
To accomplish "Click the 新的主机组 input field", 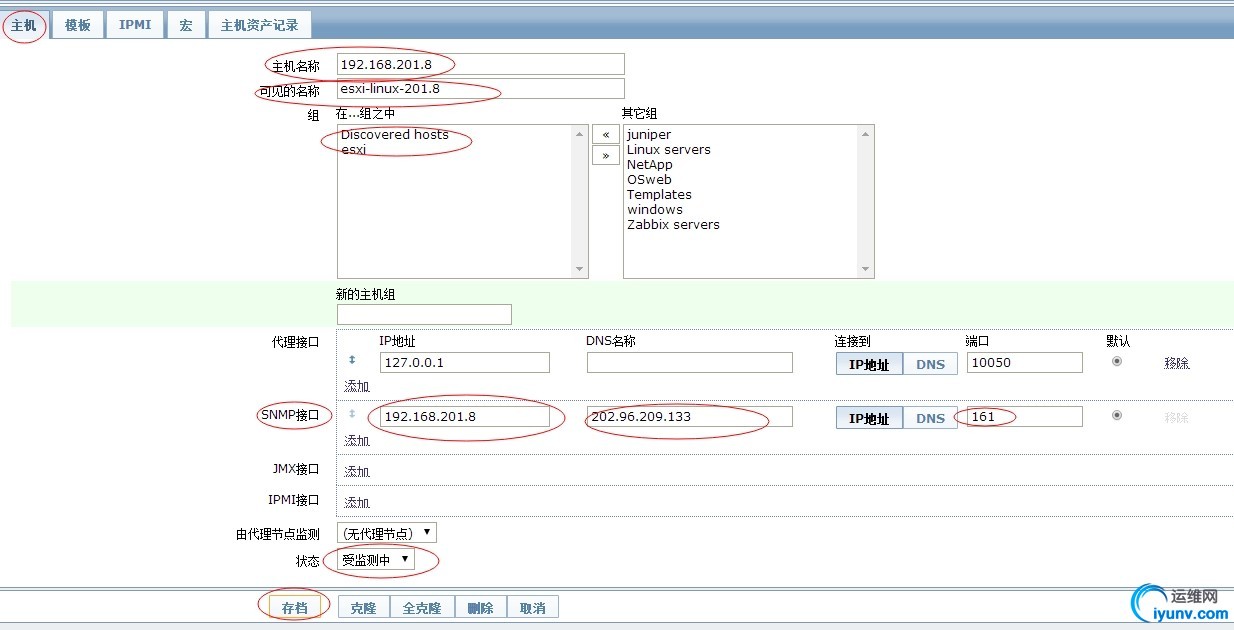I will point(424,314).
